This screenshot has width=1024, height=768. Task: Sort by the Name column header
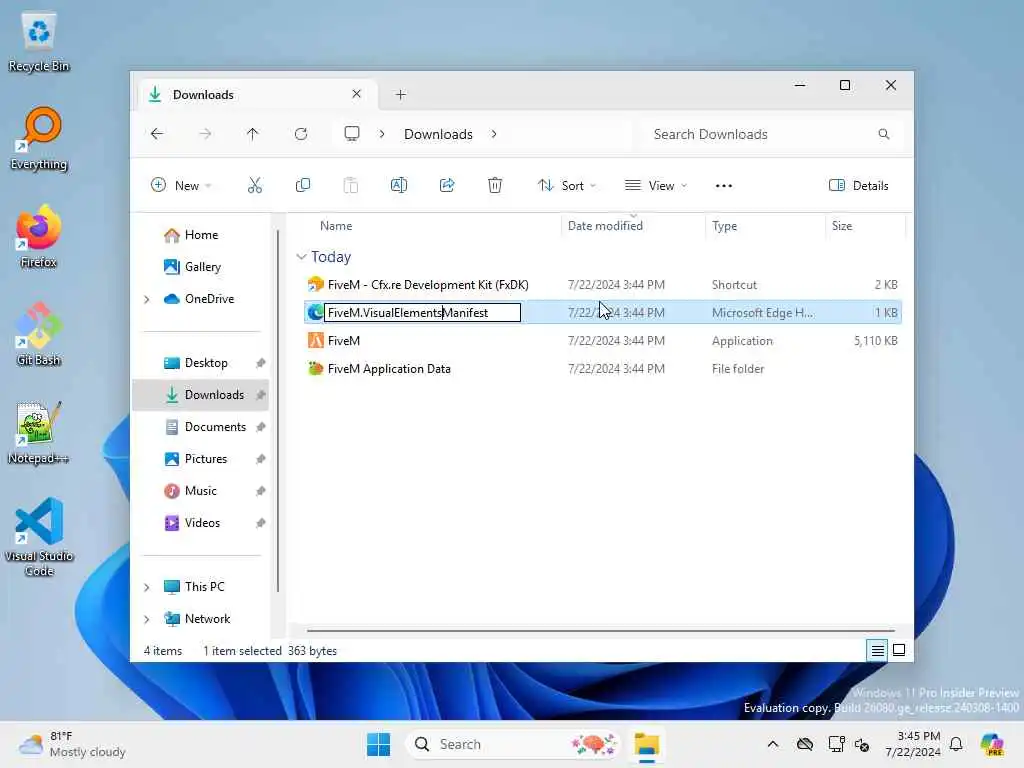tap(336, 226)
